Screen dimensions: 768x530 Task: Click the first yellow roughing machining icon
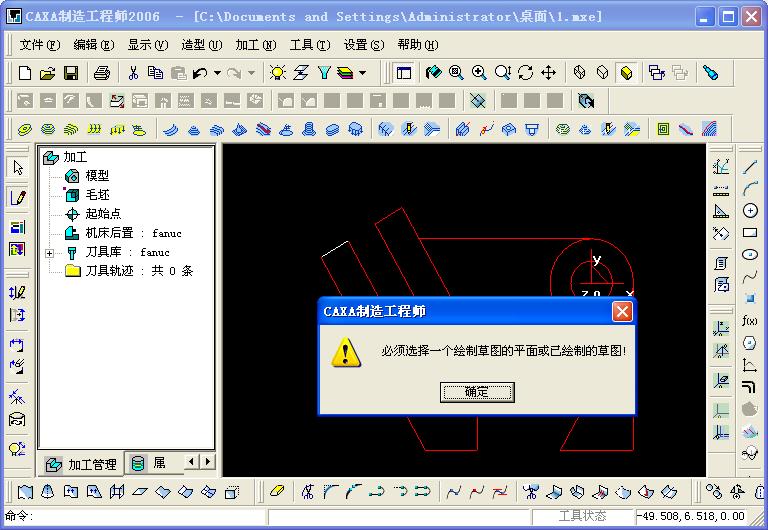pyautogui.click(x=24, y=129)
